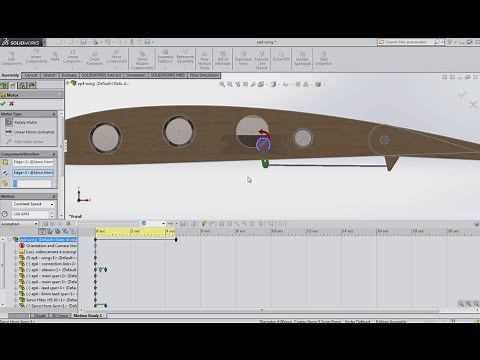Click the confirmation corner red X
Screen dimensions: 480x360
coord(473,105)
